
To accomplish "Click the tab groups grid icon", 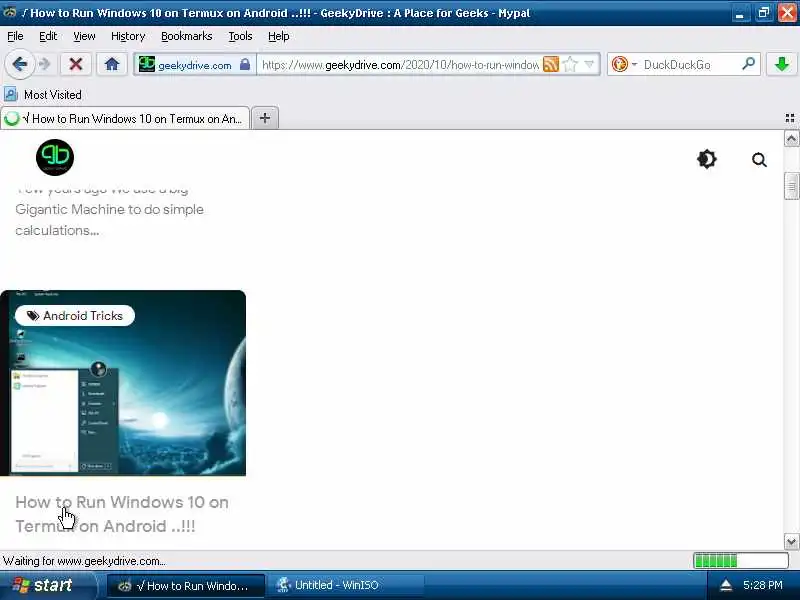I will 790,118.
